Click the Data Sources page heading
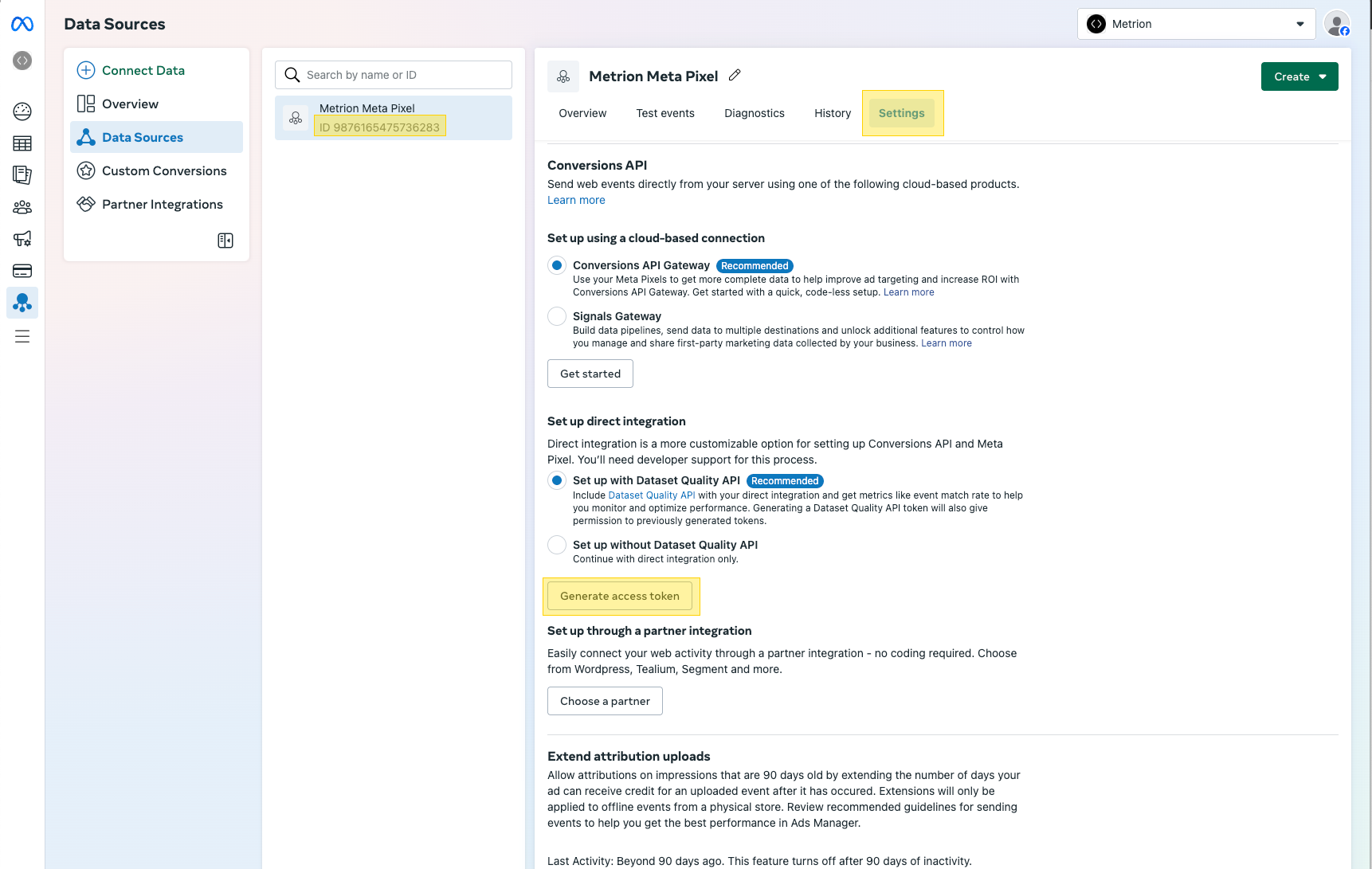1372x869 pixels. [x=115, y=24]
